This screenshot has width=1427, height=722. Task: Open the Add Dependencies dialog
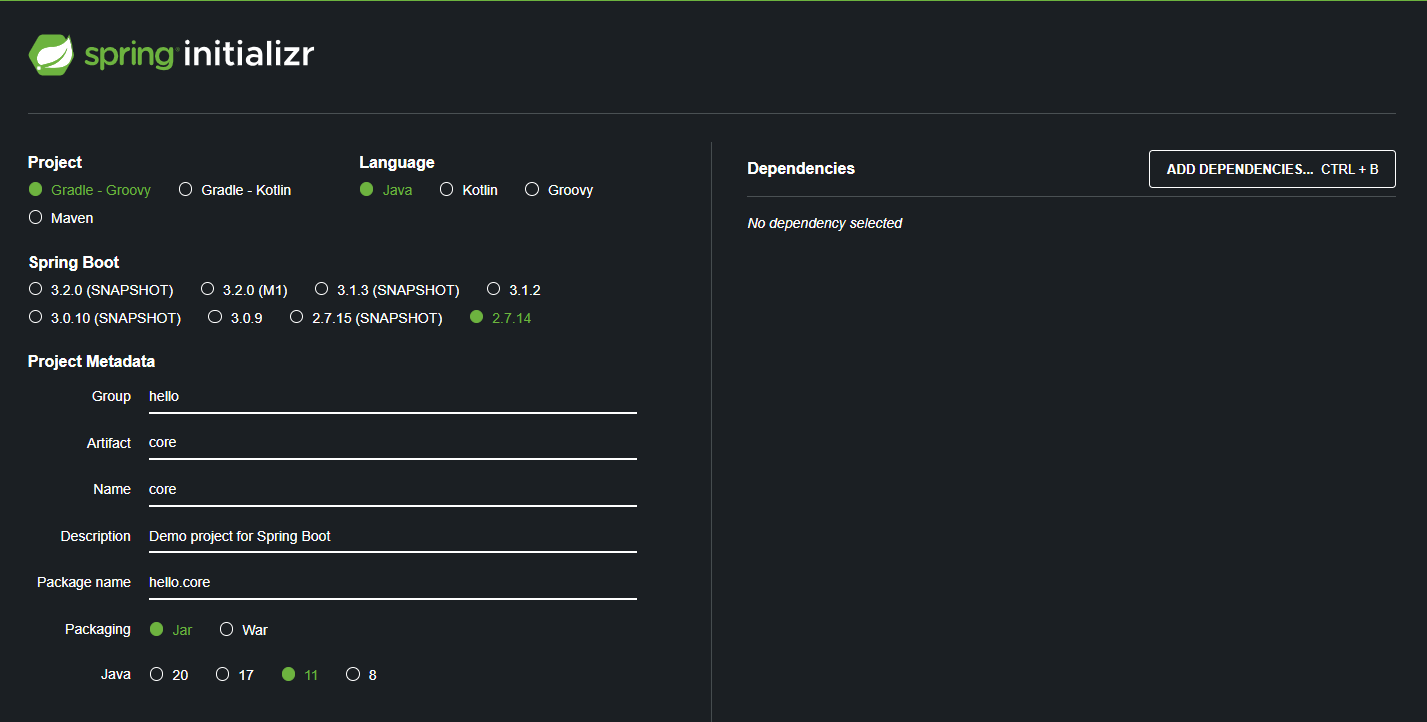1272,169
